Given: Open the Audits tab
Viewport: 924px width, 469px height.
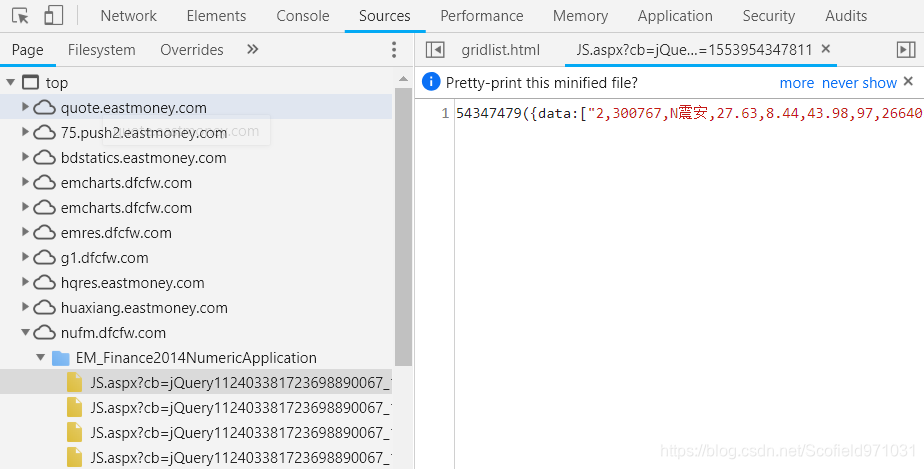Looking at the screenshot, I should coord(846,16).
